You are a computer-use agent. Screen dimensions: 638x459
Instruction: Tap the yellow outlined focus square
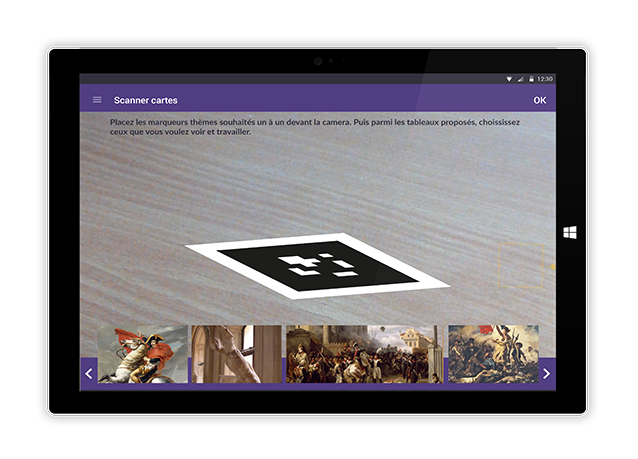pos(521,267)
